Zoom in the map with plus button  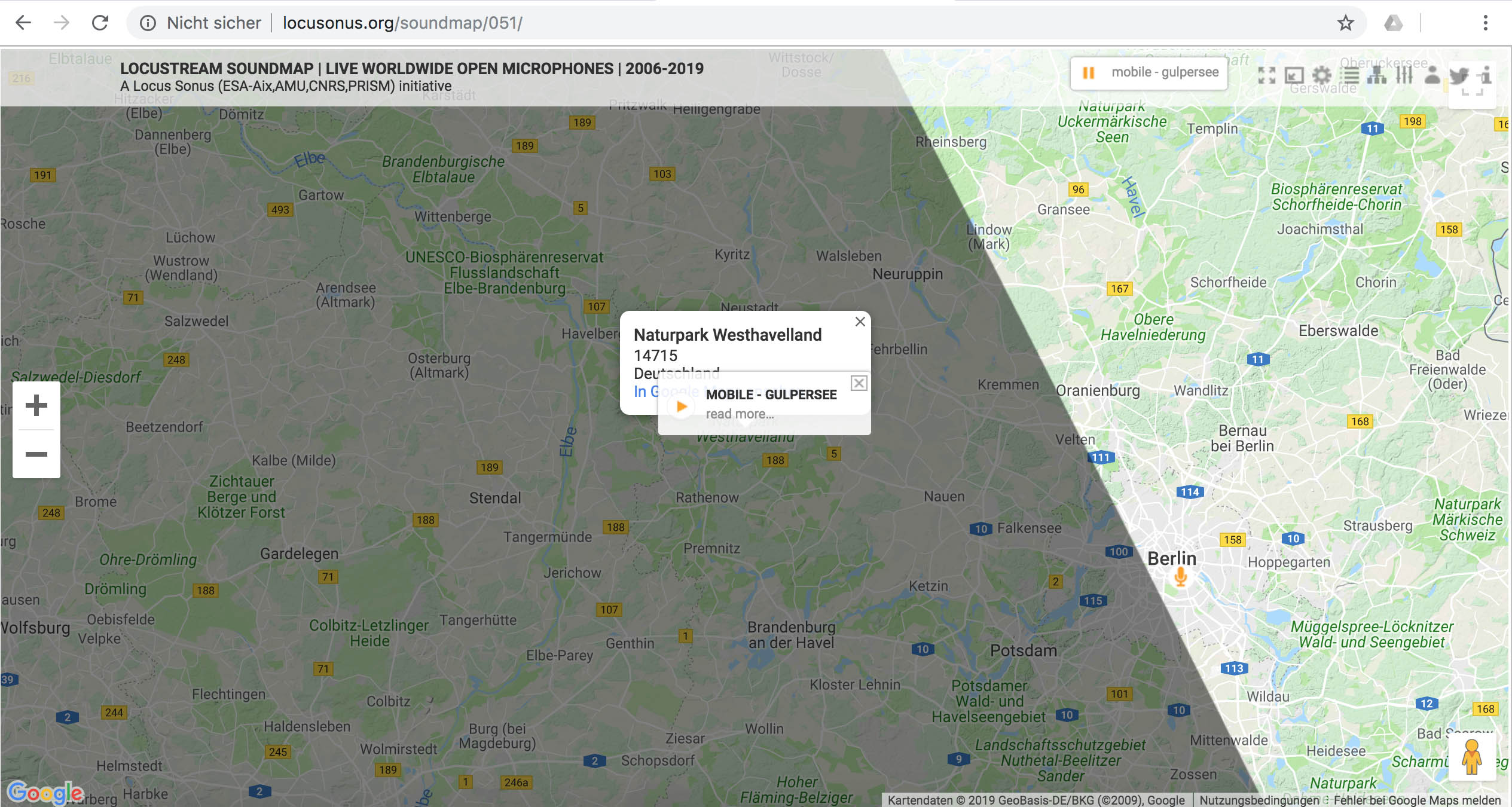point(36,405)
